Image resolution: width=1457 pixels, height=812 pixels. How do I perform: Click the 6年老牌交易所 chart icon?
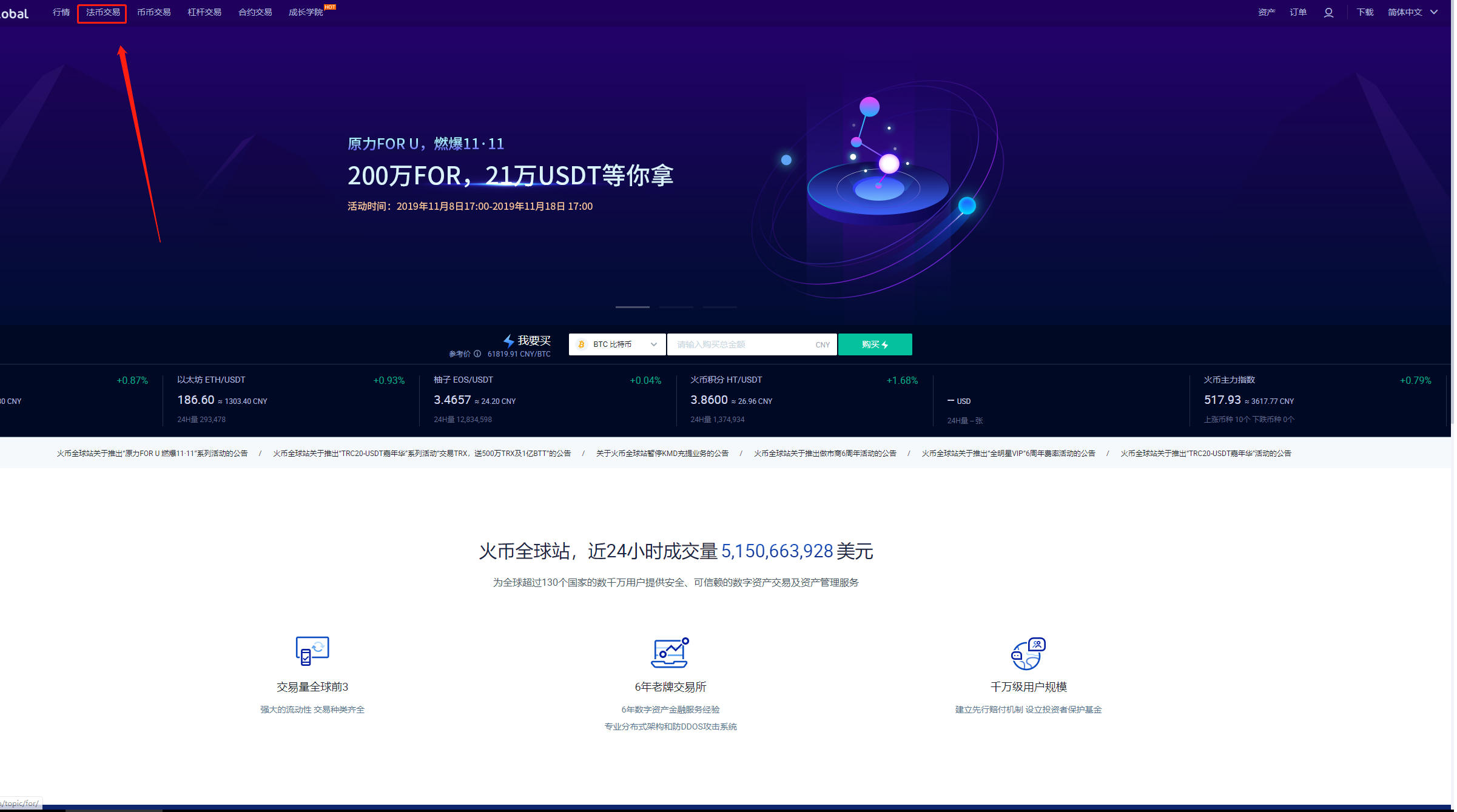670,653
